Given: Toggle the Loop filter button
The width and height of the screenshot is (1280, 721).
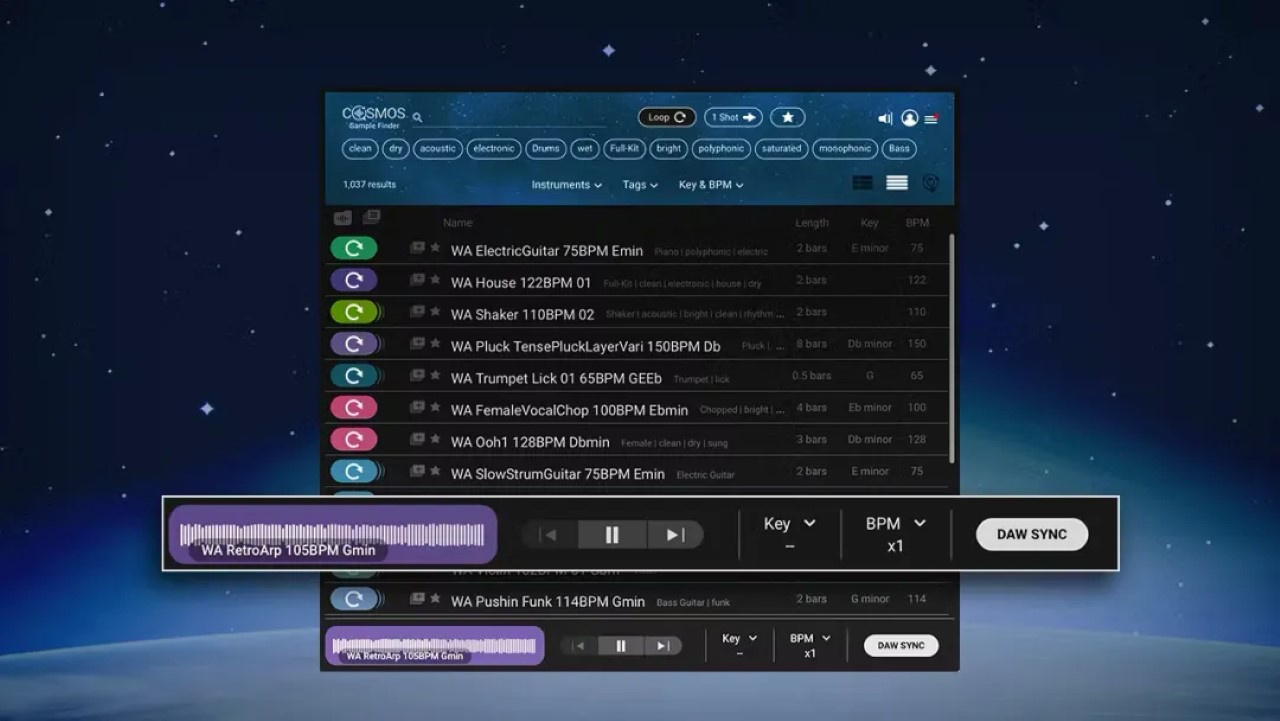Looking at the screenshot, I should coord(667,117).
